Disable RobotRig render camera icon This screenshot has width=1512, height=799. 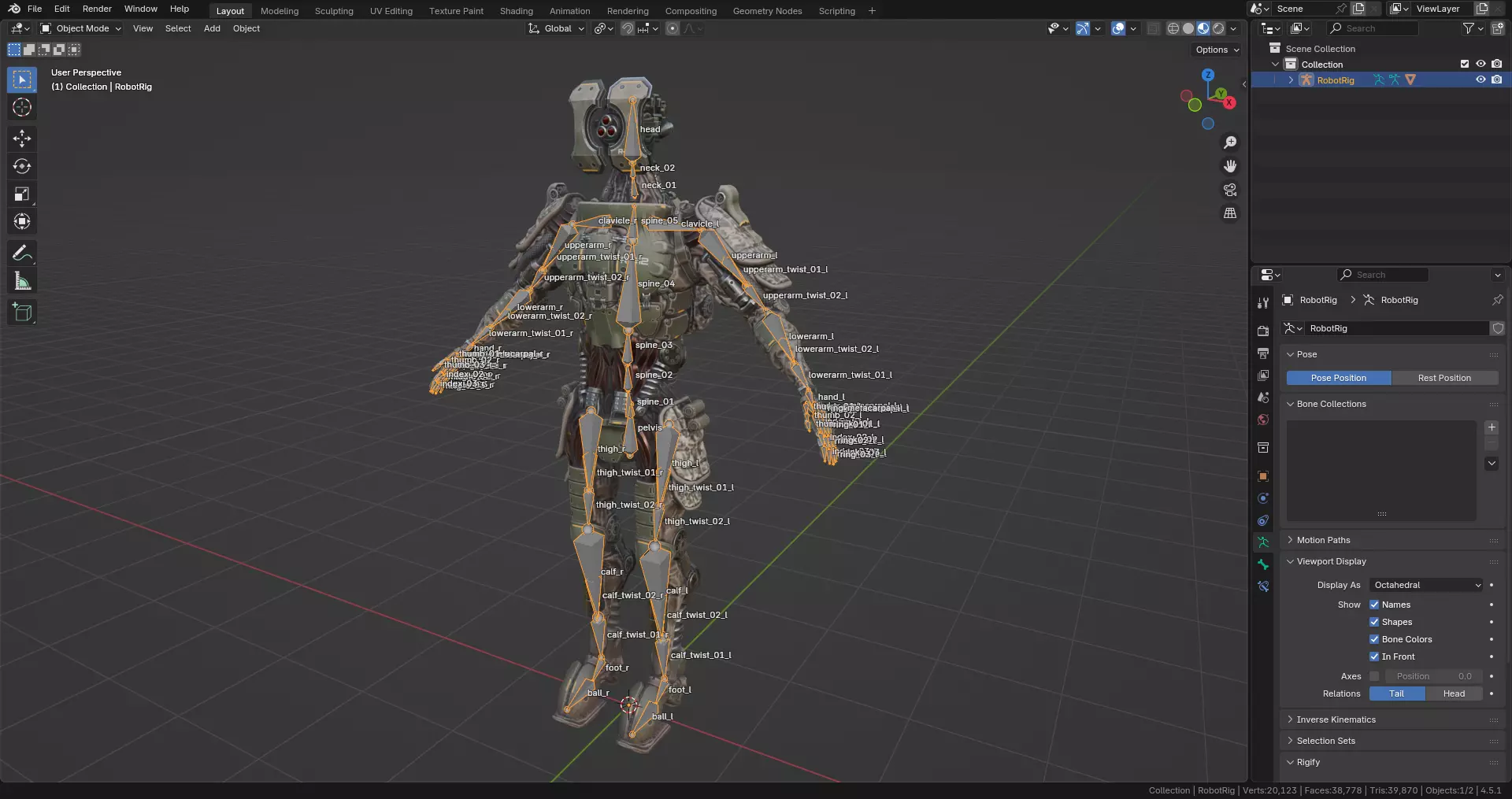(x=1497, y=80)
